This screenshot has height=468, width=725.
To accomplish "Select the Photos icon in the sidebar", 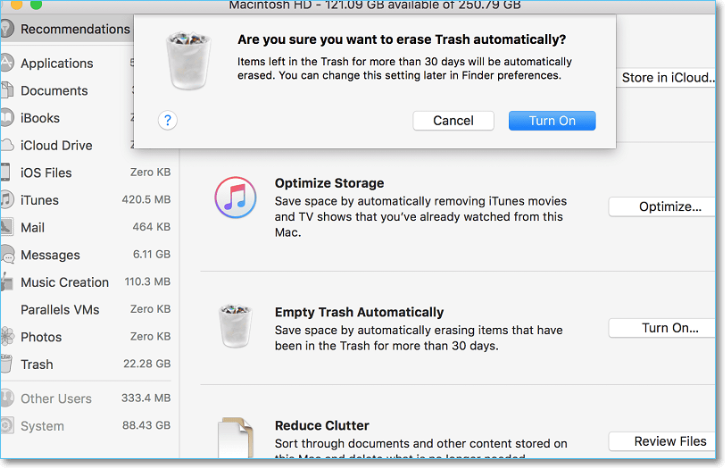I will (7, 337).
